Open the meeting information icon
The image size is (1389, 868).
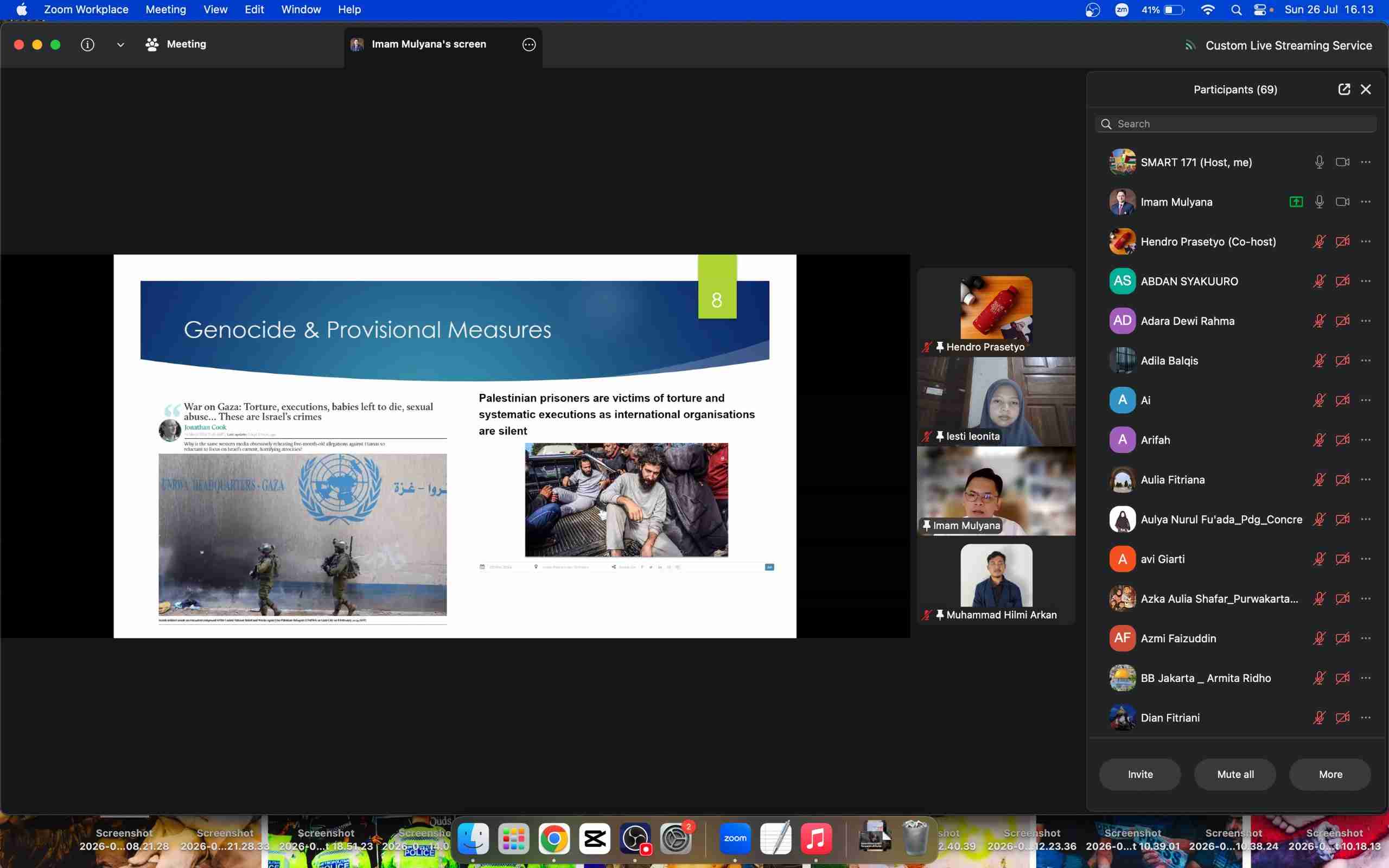[87, 44]
